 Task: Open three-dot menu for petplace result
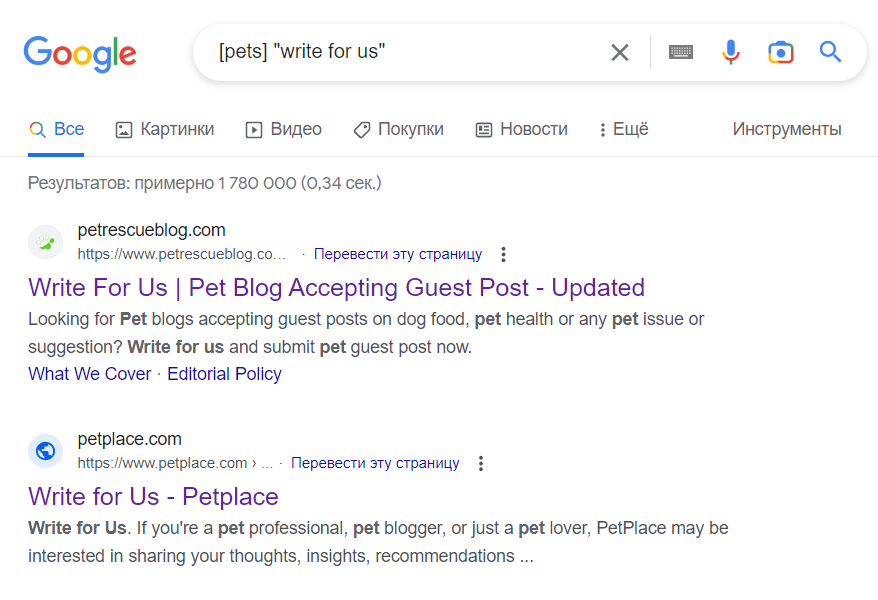point(480,463)
